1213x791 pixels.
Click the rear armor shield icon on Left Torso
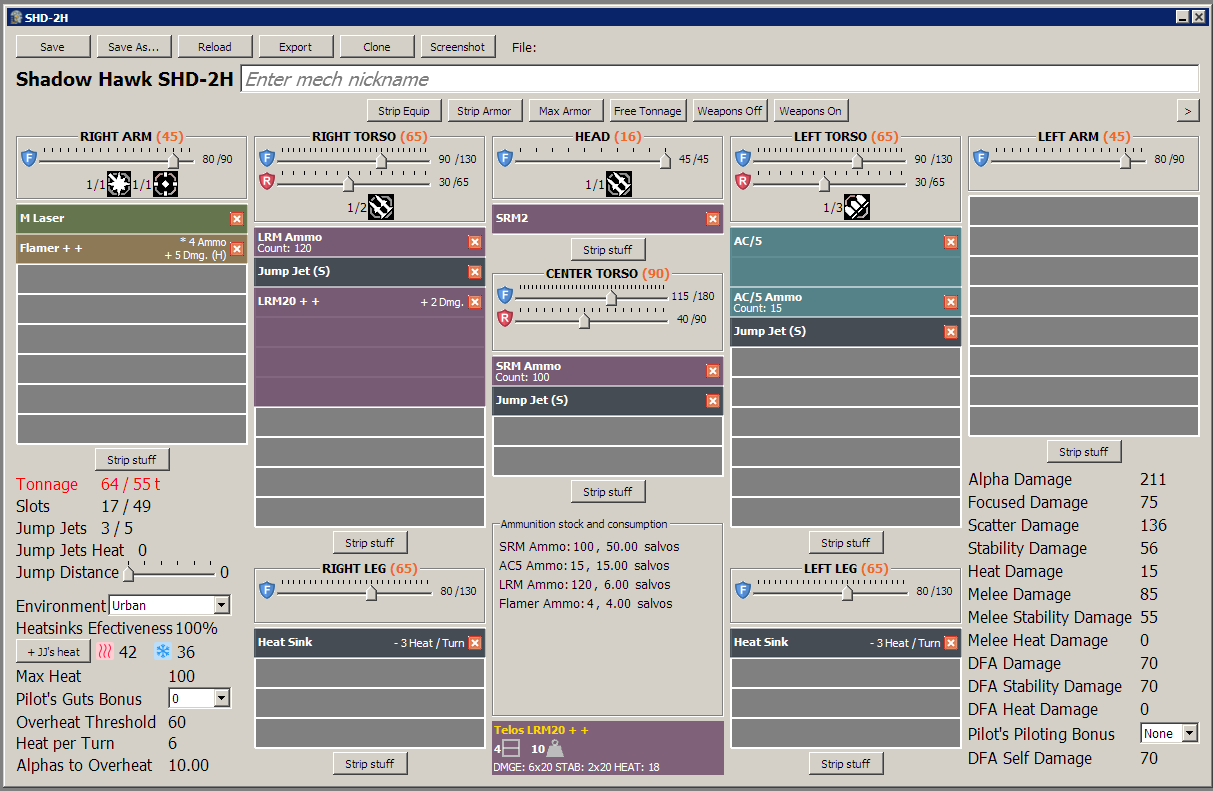coord(745,181)
